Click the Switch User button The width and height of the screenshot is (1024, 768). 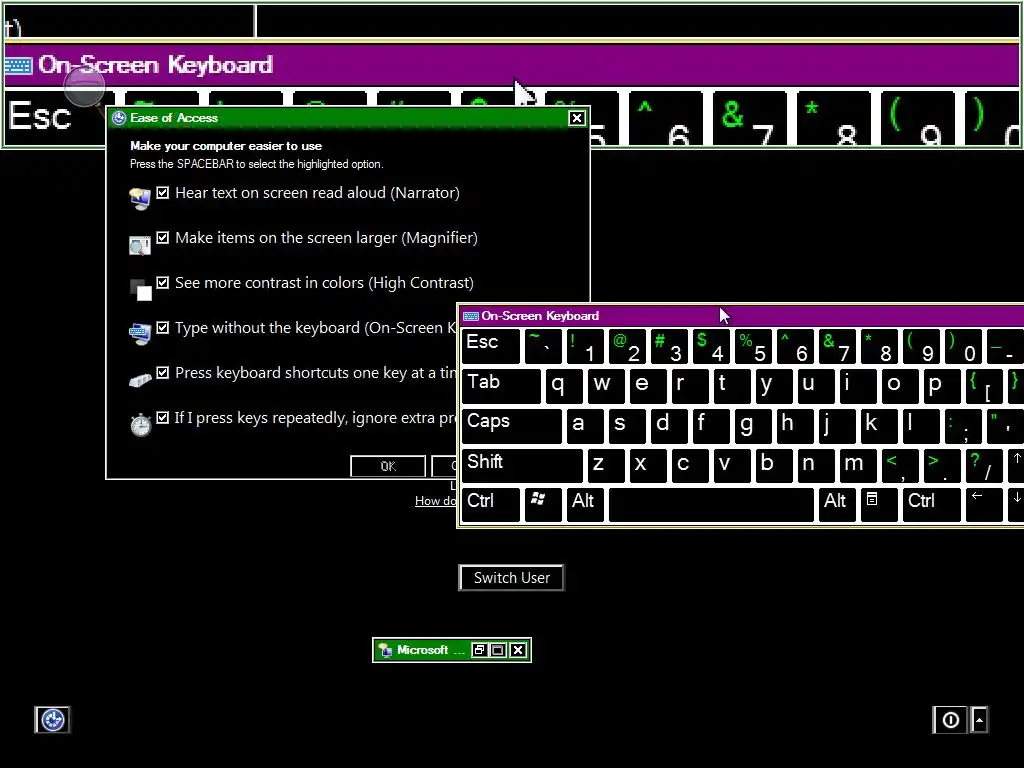pyautogui.click(x=511, y=578)
